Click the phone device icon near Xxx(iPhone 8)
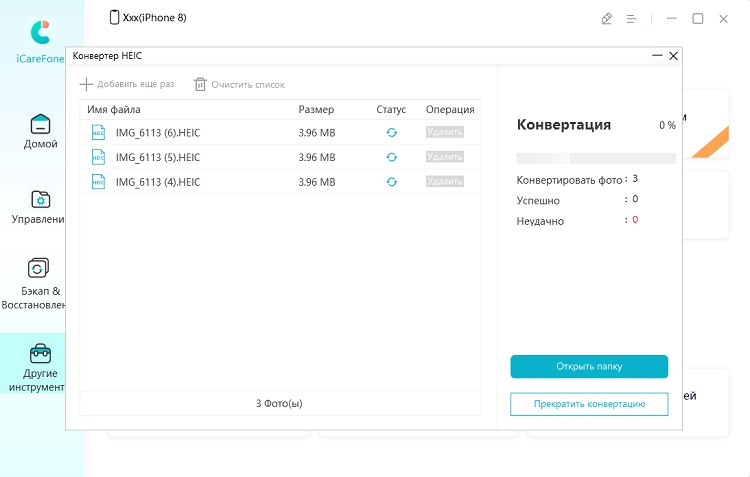Image resolution: width=750 pixels, height=477 pixels. [114, 18]
